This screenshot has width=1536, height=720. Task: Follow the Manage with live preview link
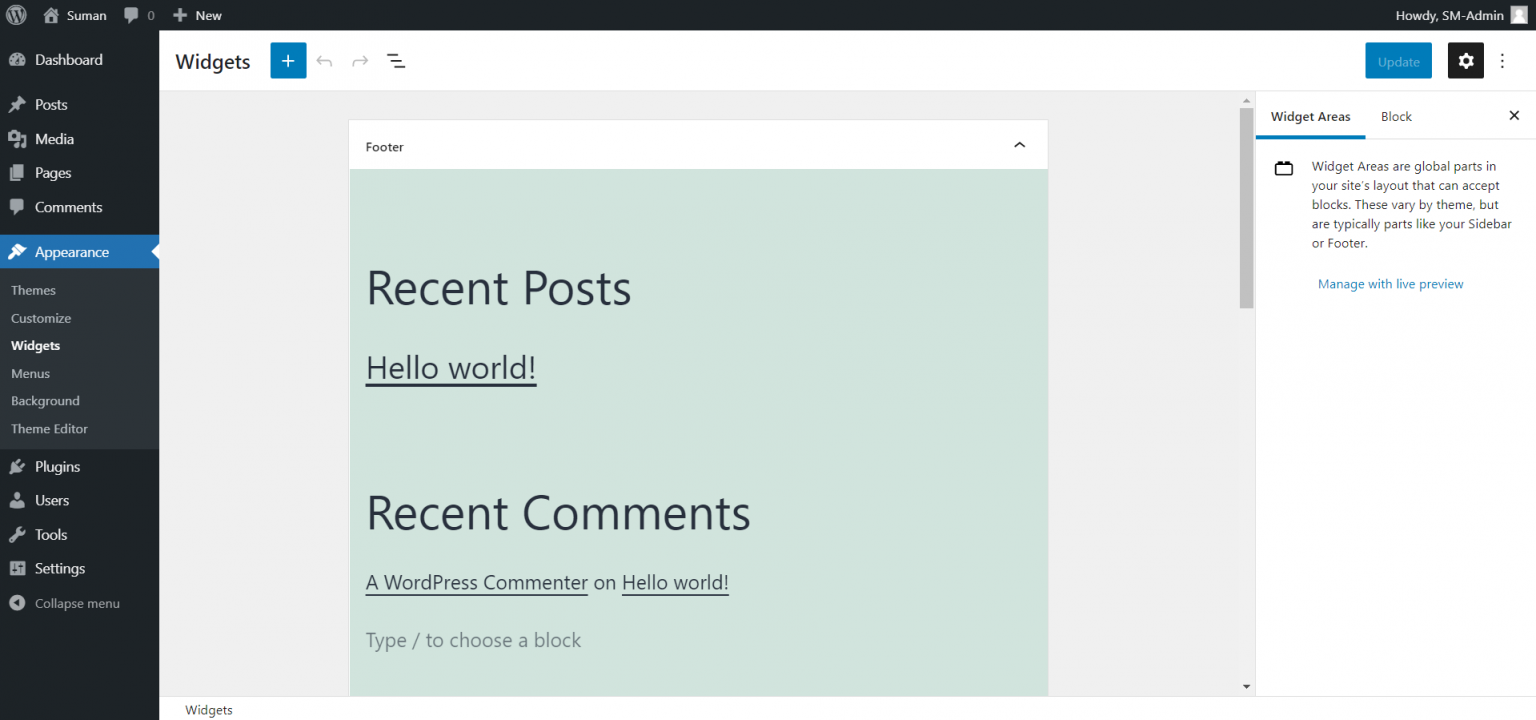(x=1390, y=284)
